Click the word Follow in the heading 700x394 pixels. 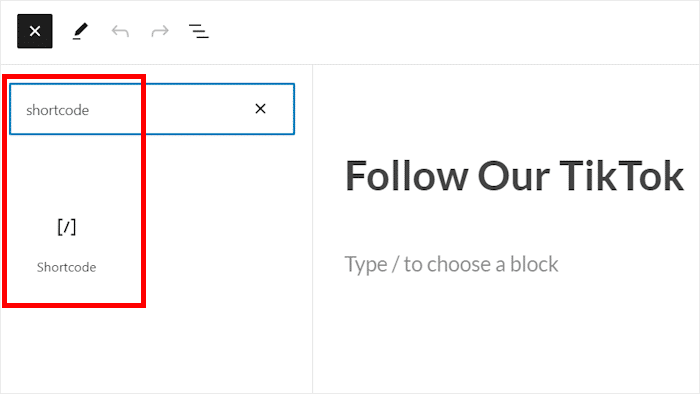tap(406, 176)
